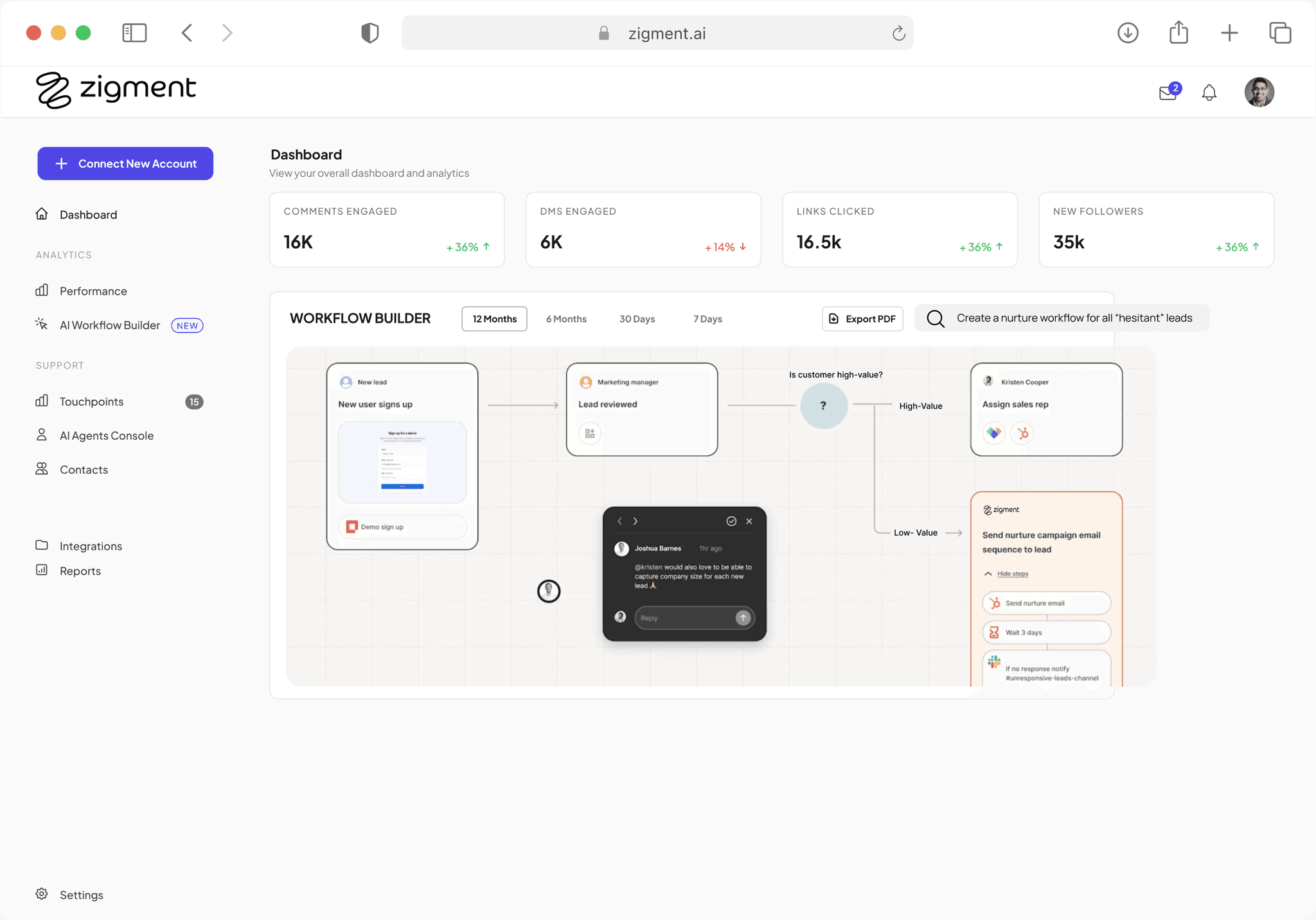Expand the collapsed comment avatar bubble
The width and height of the screenshot is (1316, 920).
547,591
